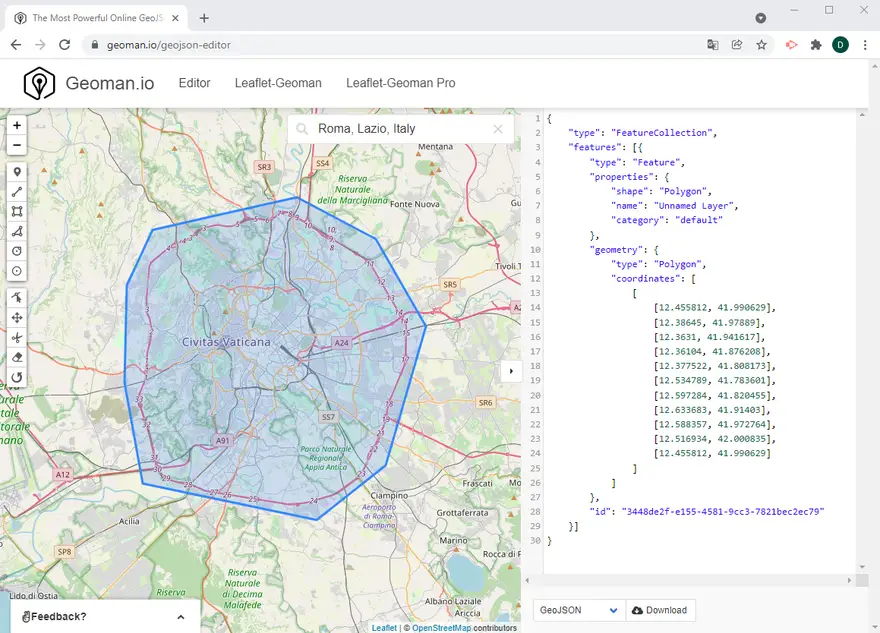Enable Drag Layers mode
This screenshot has width=880, height=633.
(17, 318)
